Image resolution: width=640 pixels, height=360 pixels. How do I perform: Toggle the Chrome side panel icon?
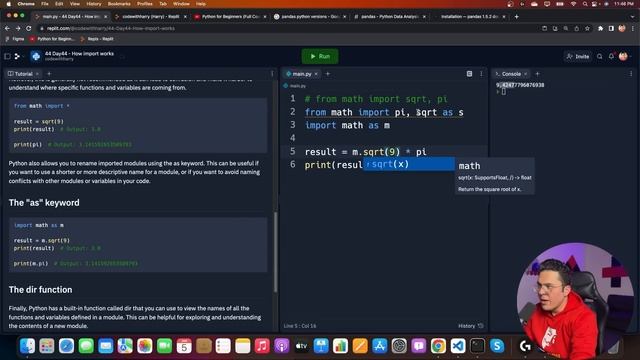611,28
